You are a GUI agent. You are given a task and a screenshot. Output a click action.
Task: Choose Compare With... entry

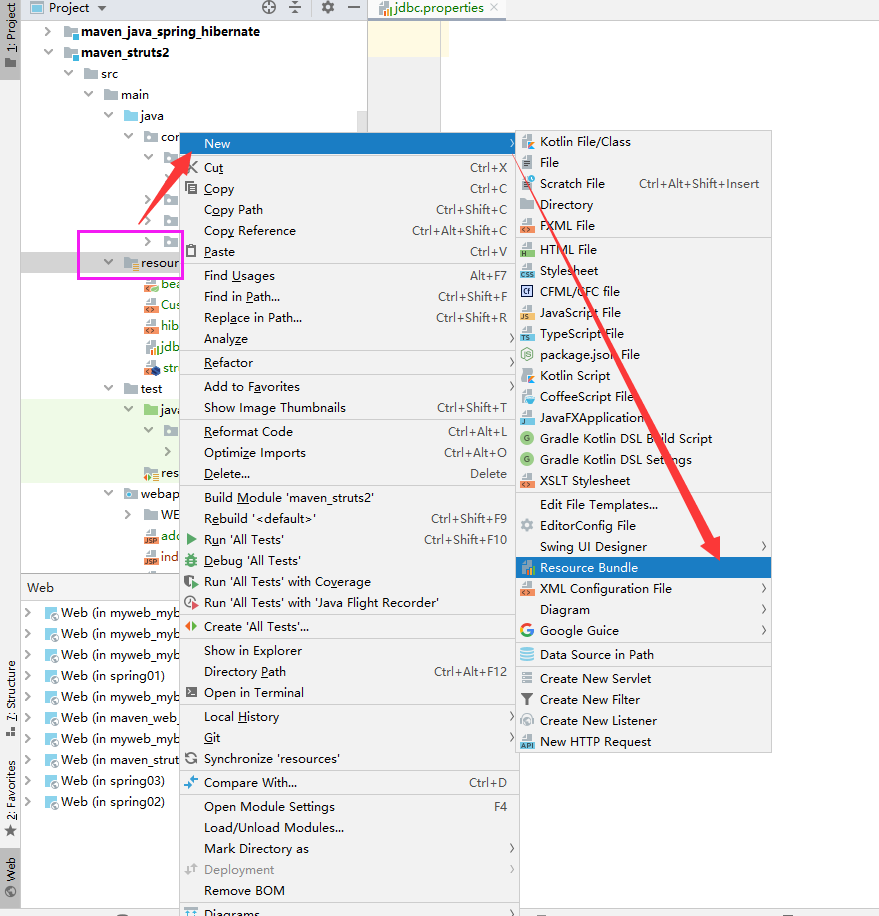pyautogui.click(x=349, y=783)
